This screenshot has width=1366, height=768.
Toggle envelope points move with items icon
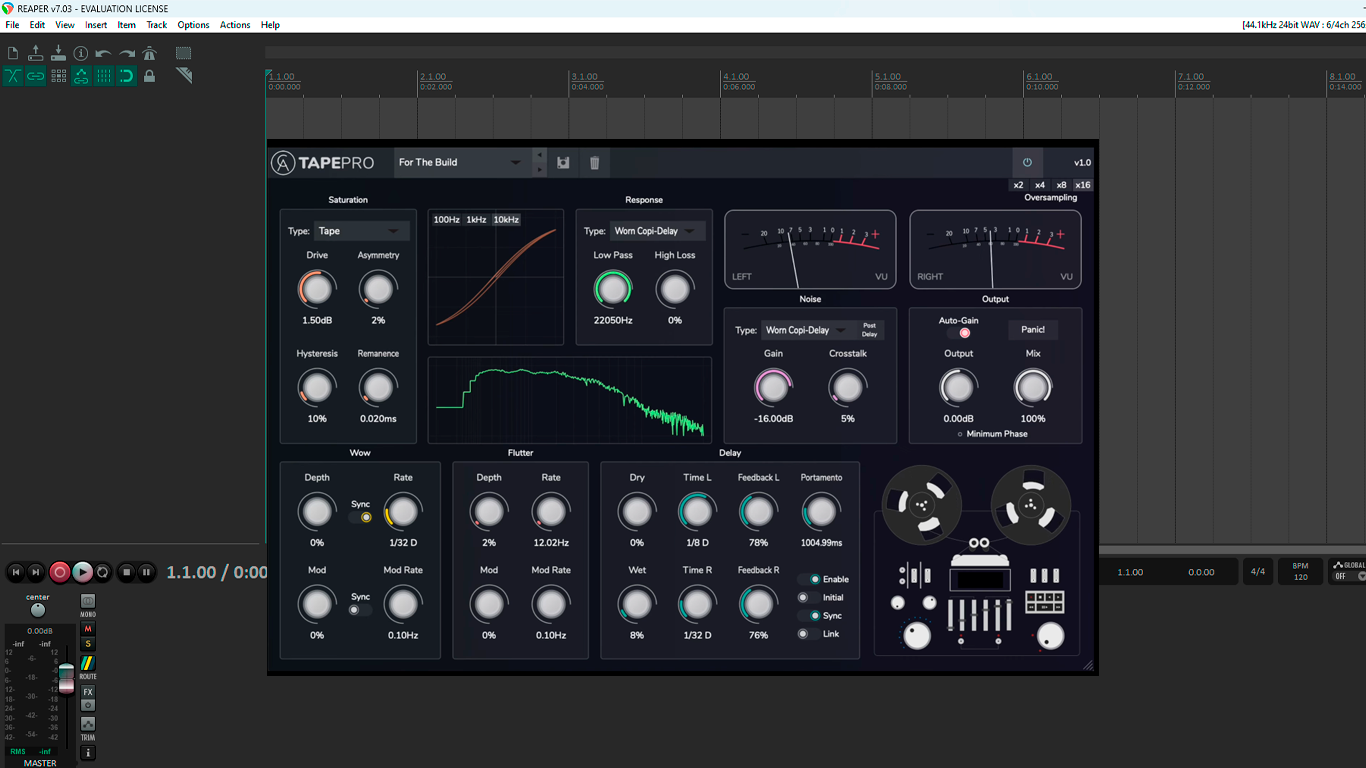[81, 76]
